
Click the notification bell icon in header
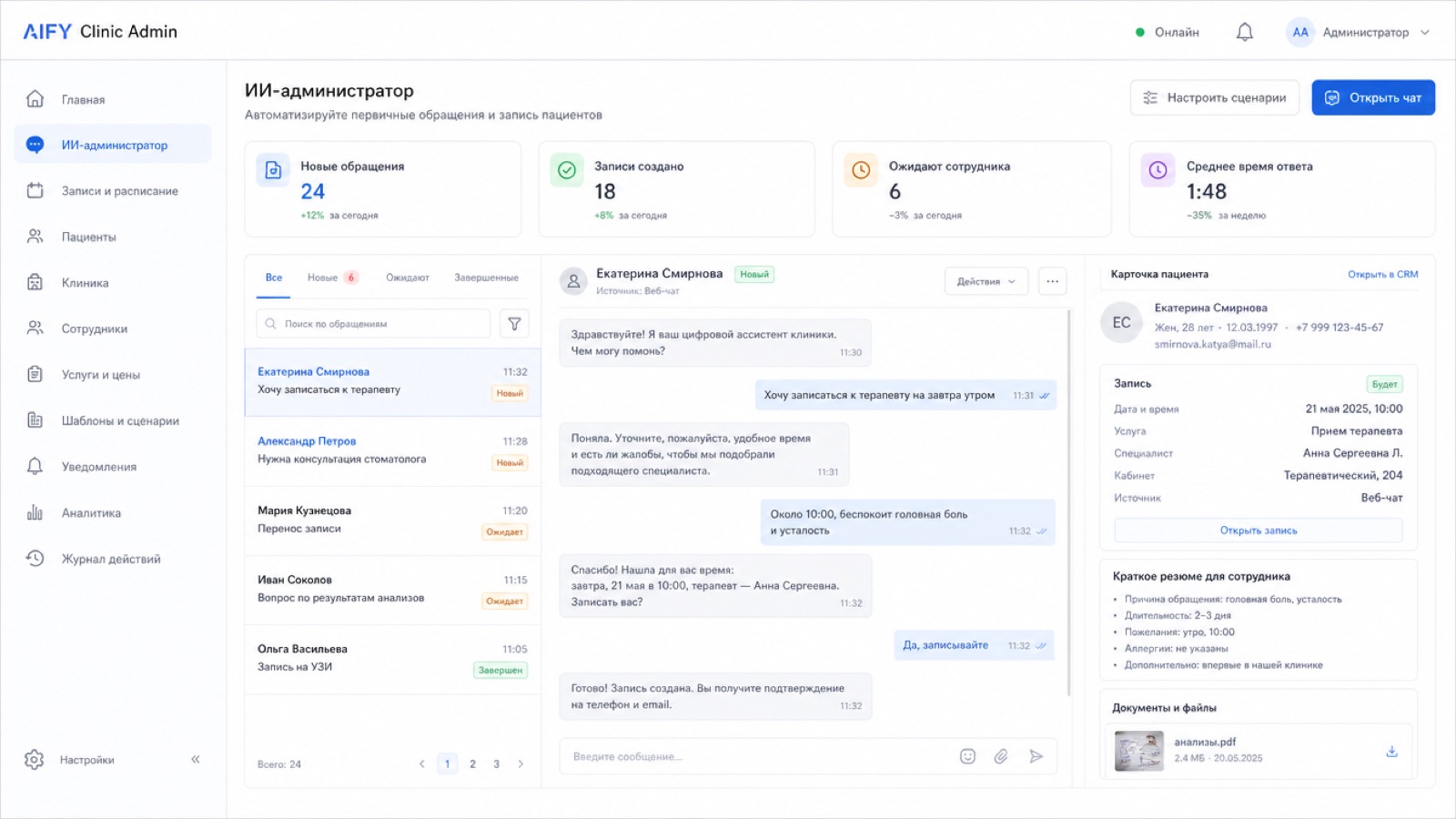(1244, 32)
